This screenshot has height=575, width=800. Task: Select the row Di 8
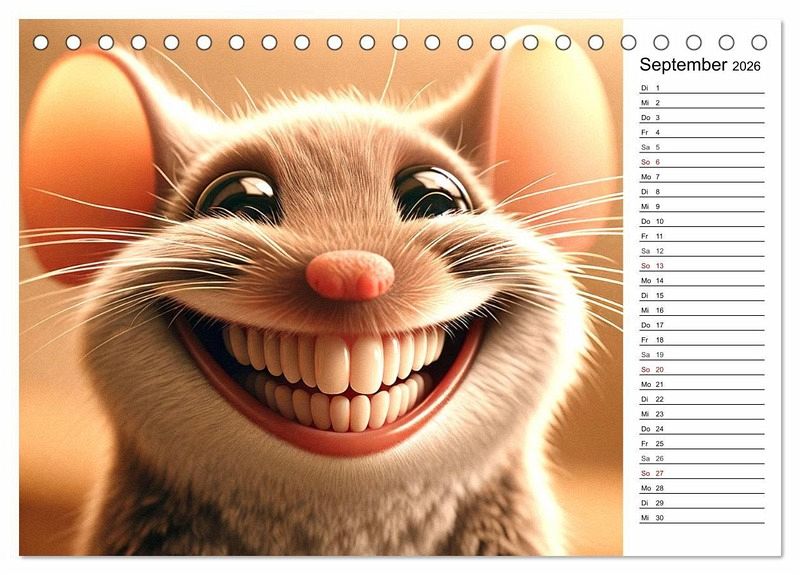702,191
